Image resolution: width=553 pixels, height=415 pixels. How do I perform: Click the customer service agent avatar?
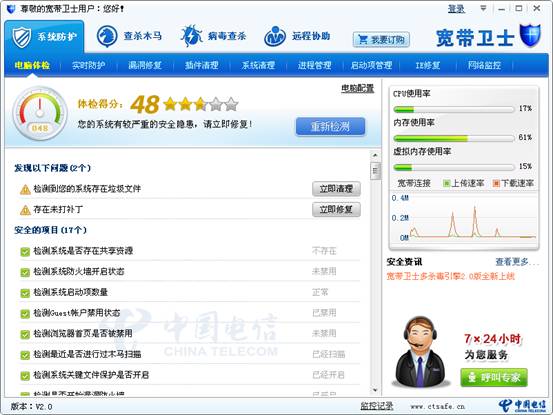[422, 352]
